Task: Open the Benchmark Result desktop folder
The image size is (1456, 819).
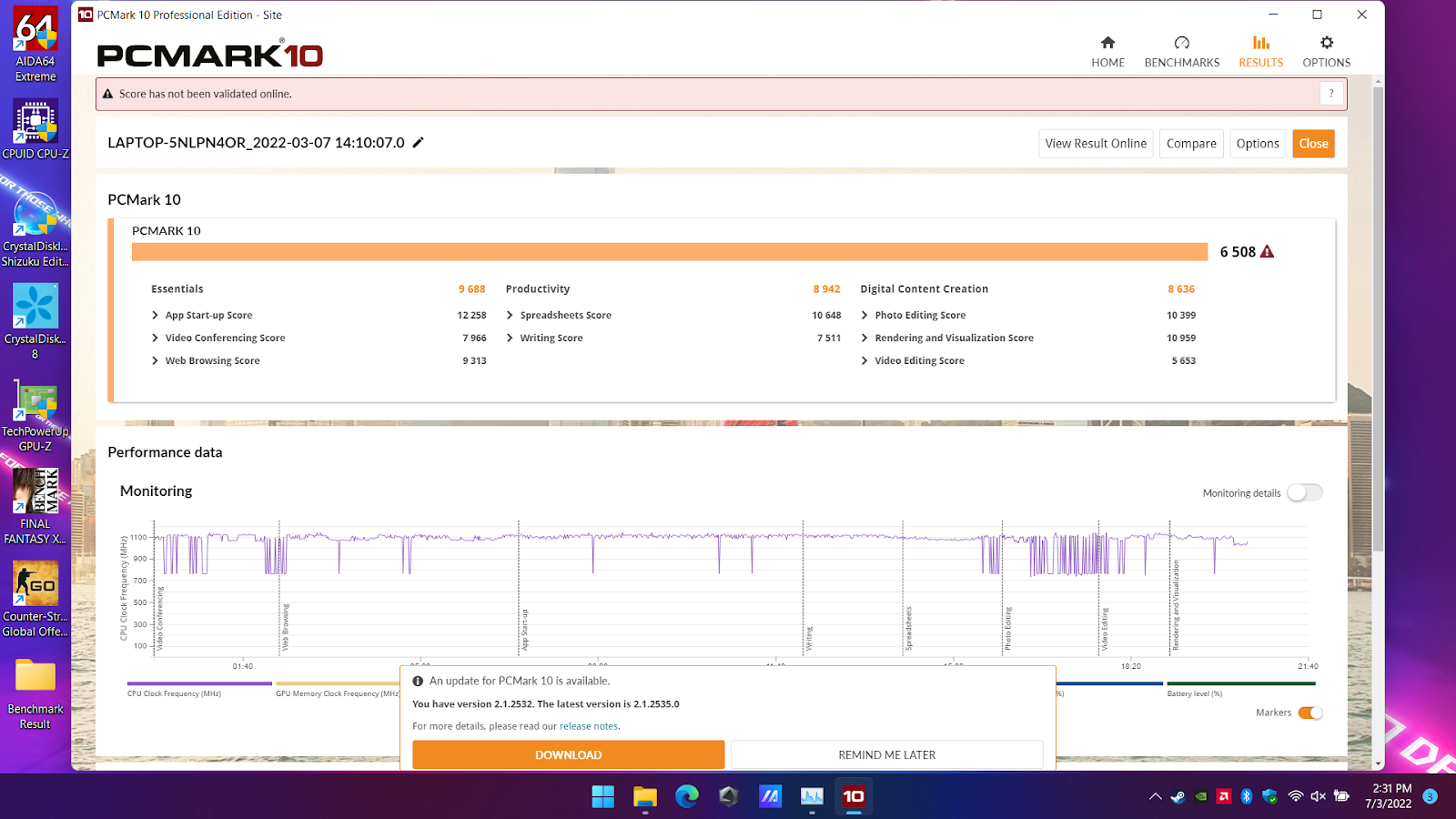Action: click(x=35, y=693)
